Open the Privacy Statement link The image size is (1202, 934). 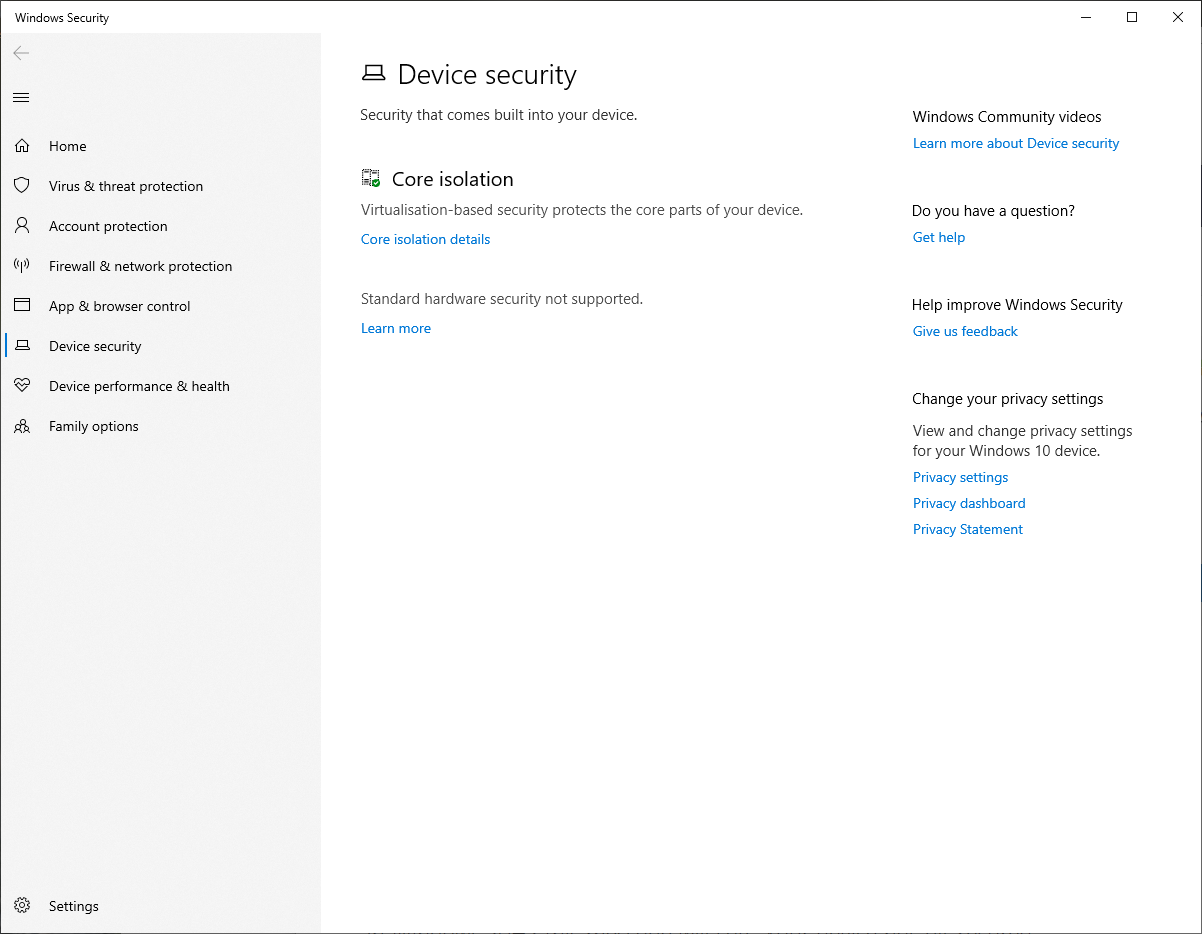click(968, 529)
